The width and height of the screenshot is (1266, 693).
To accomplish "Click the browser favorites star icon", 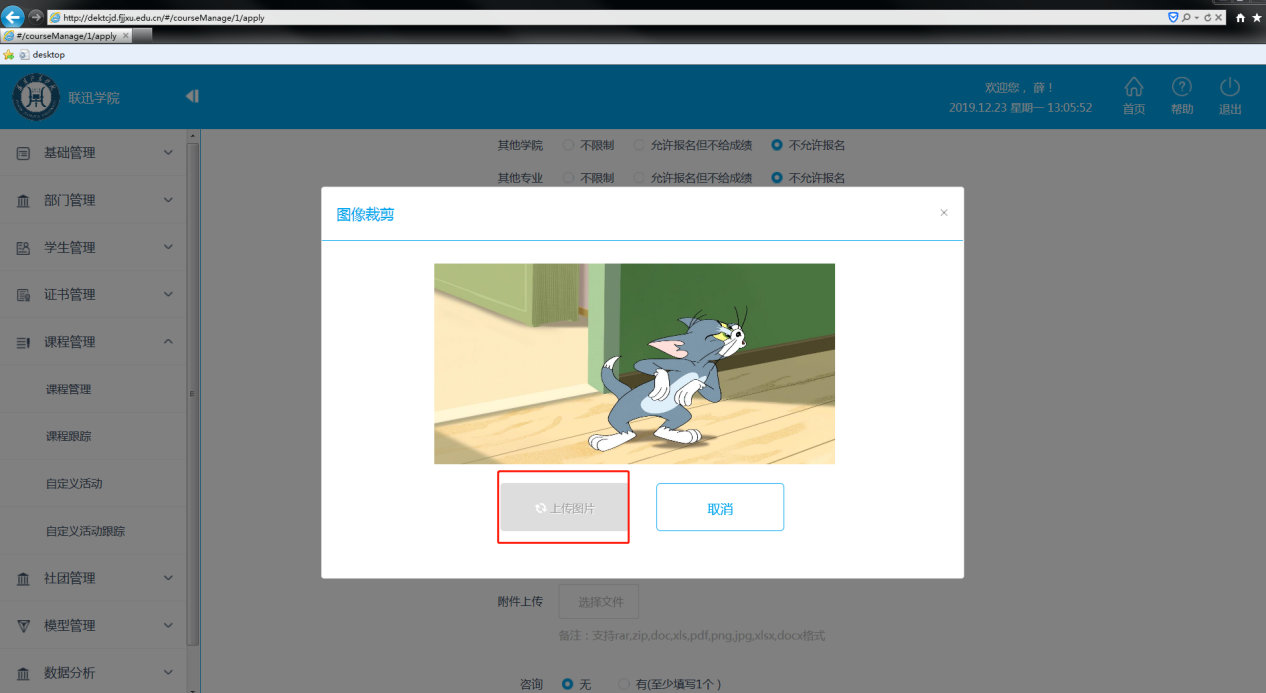I will click(x=1256, y=18).
